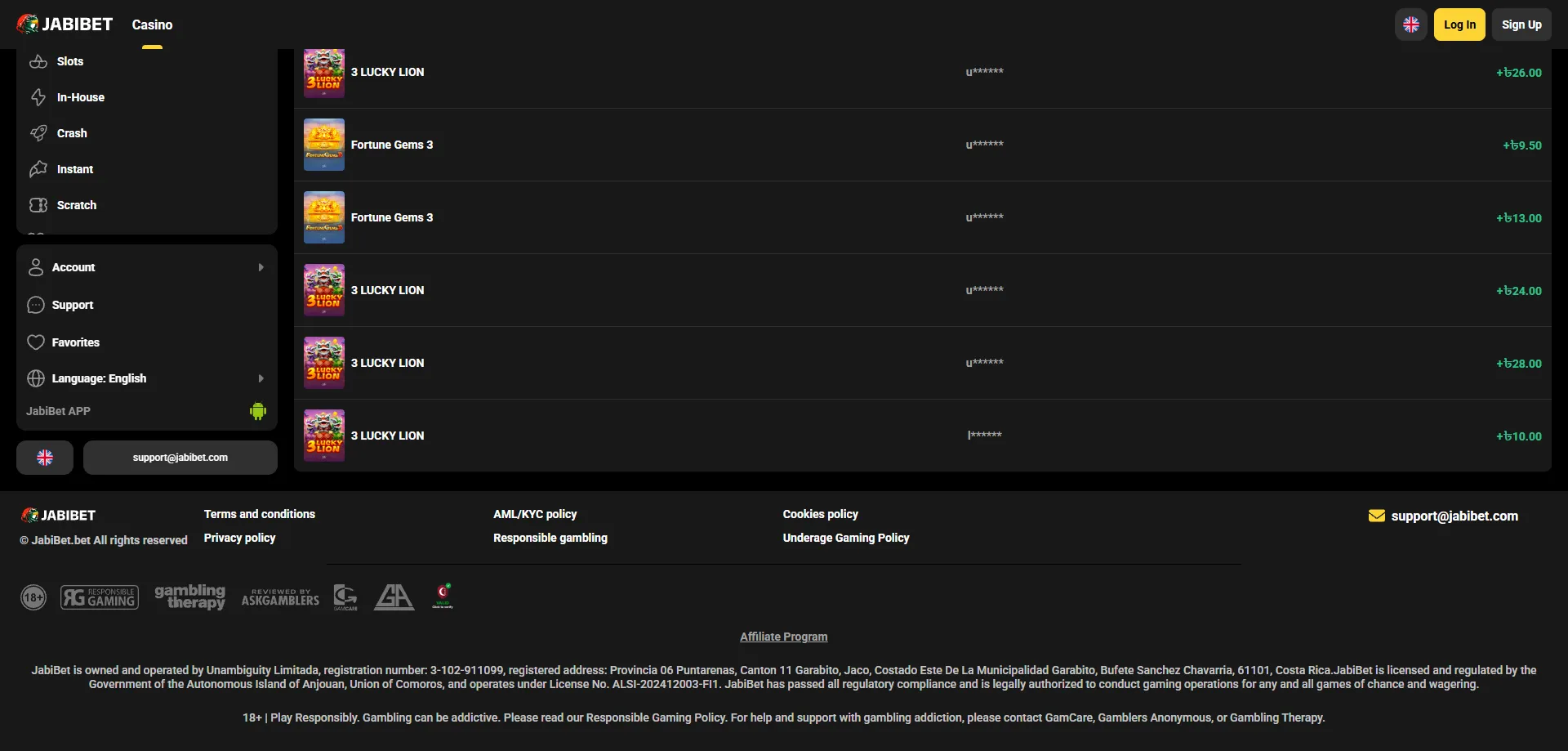Select the In-House lightning icon
Image resolution: width=1568 pixels, height=751 pixels.
pyautogui.click(x=38, y=97)
